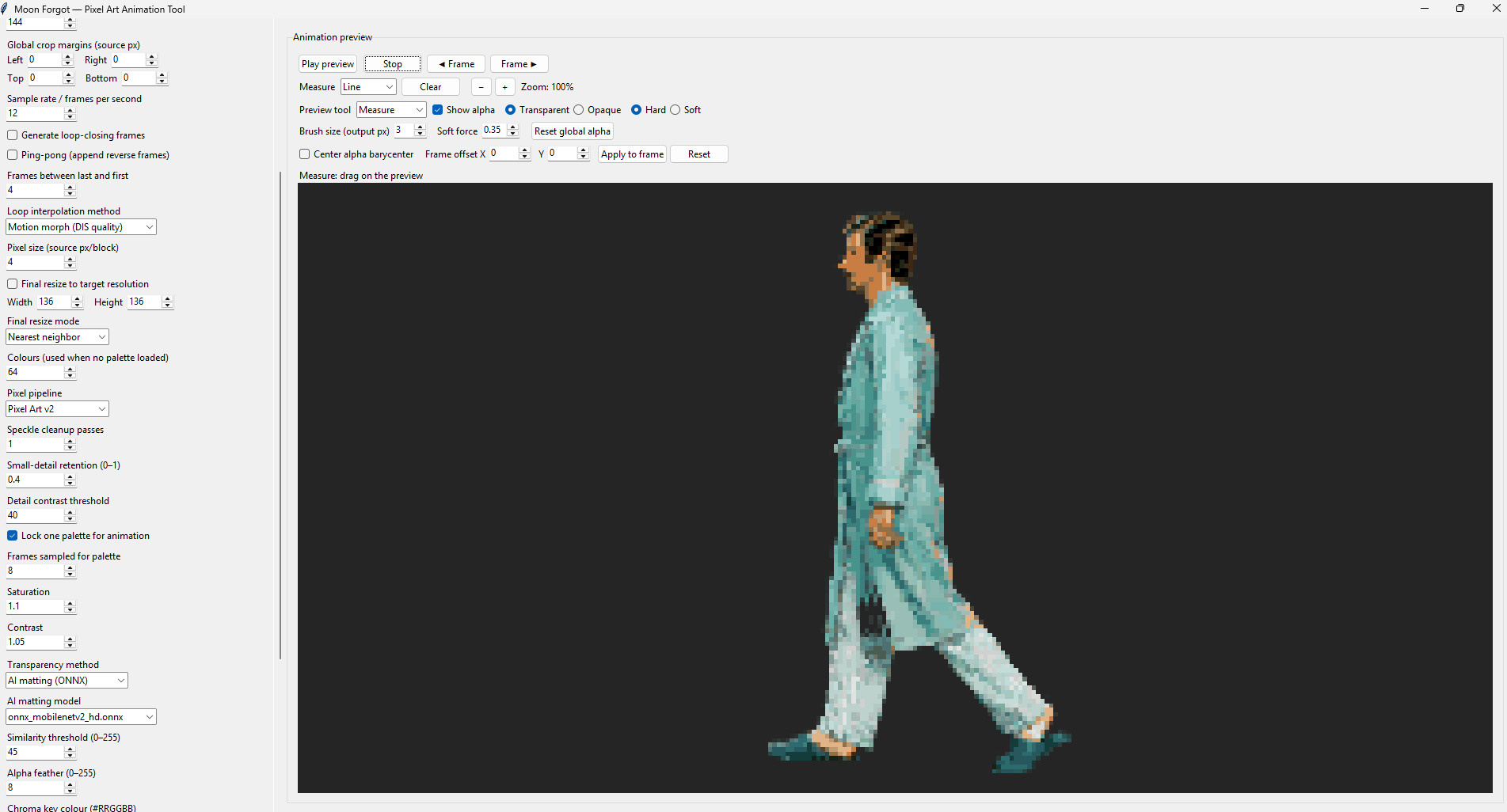Screen dimensions: 1507x812
Task: Advance with the Frame ► button
Action: click(519, 64)
